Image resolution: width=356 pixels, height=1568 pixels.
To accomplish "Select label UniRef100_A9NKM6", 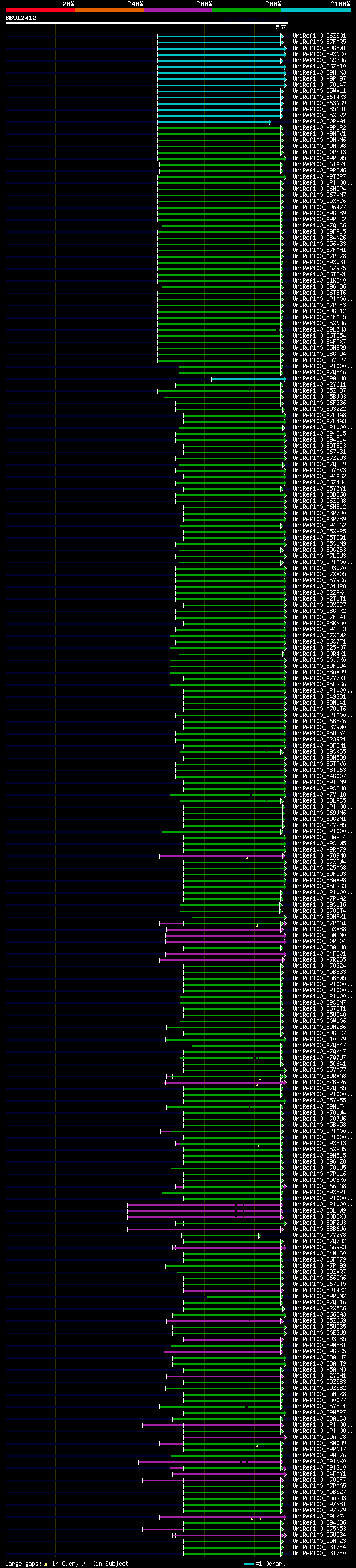I will [319, 140].
